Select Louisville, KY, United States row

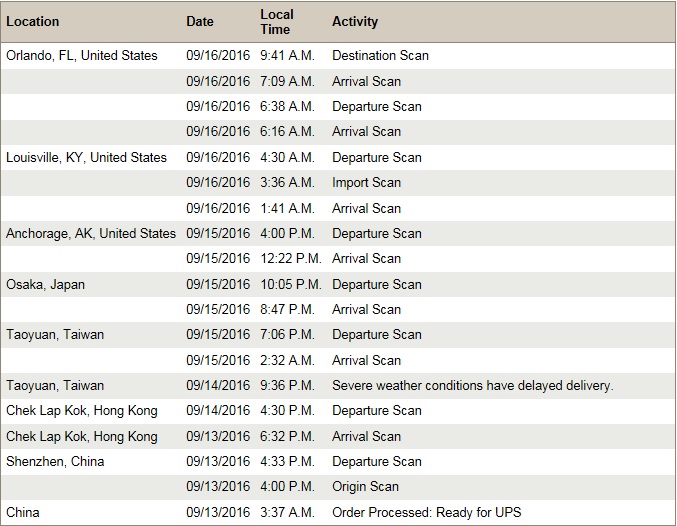338,157
